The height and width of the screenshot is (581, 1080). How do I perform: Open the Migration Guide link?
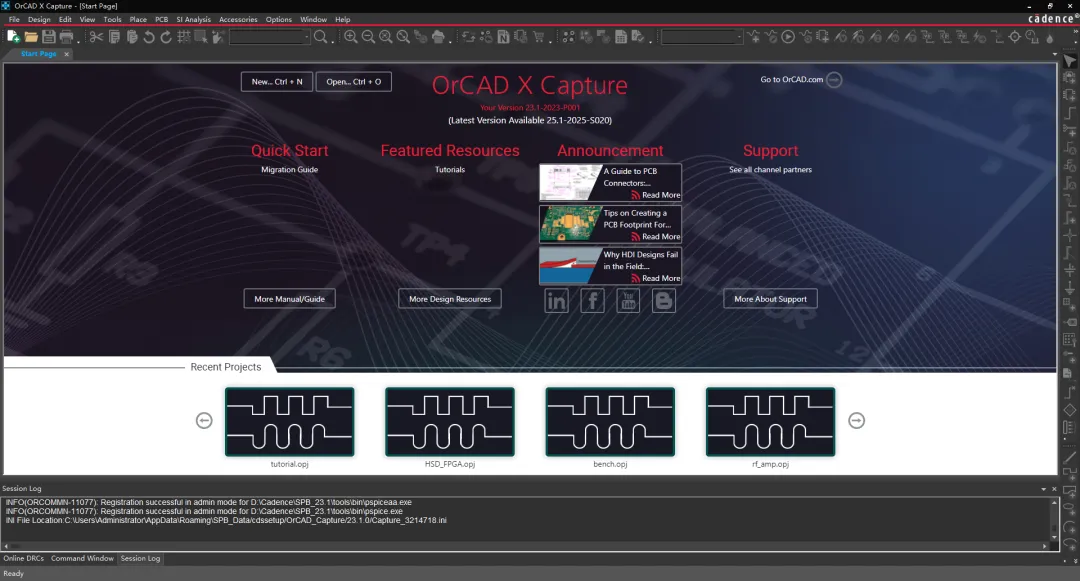pyautogui.click(x=289, y=169)
